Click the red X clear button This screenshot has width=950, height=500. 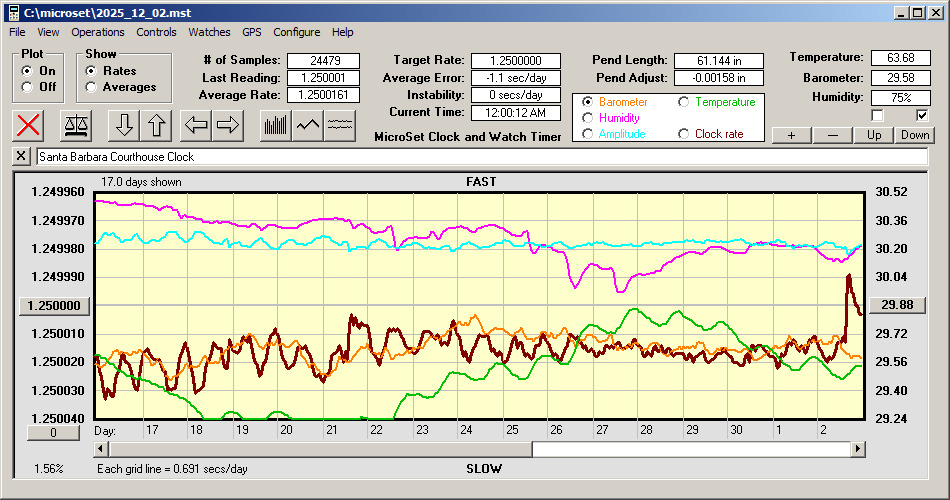pyautogui.click(x=30, y=125)
